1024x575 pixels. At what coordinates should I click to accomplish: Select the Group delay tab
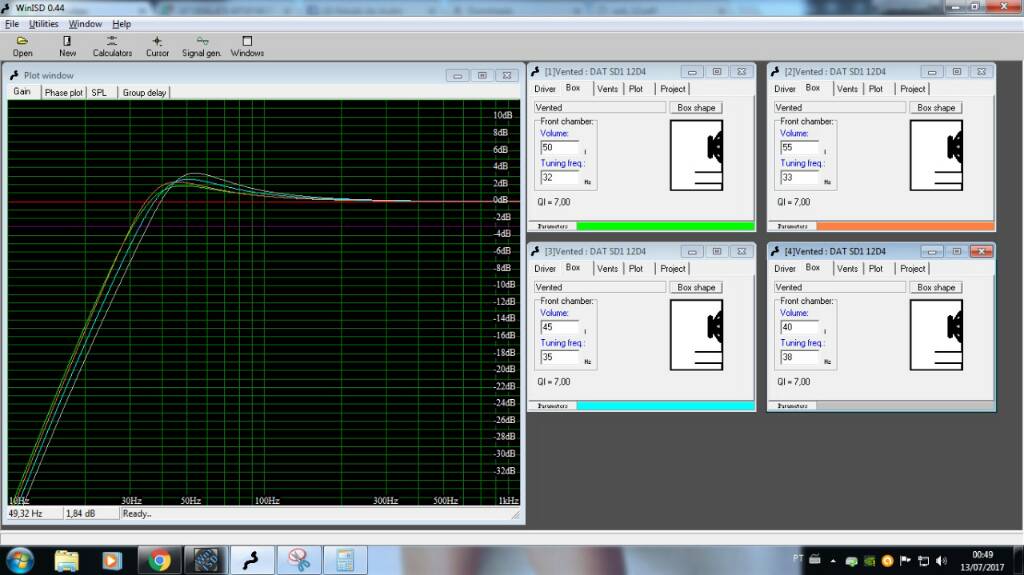coord(145,92)
